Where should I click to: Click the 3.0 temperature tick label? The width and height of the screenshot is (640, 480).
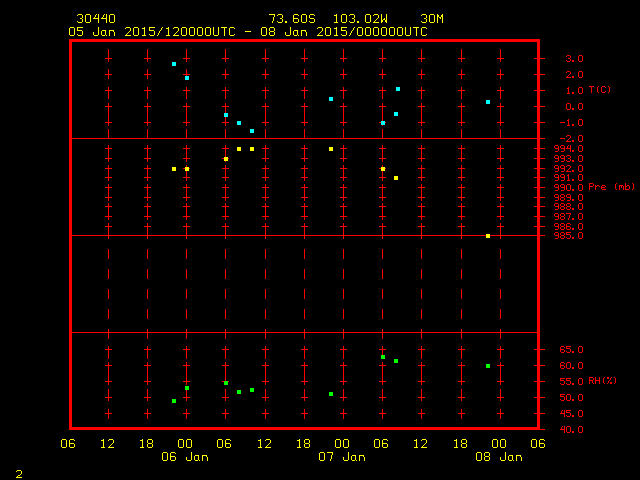(x=574, y=59)
